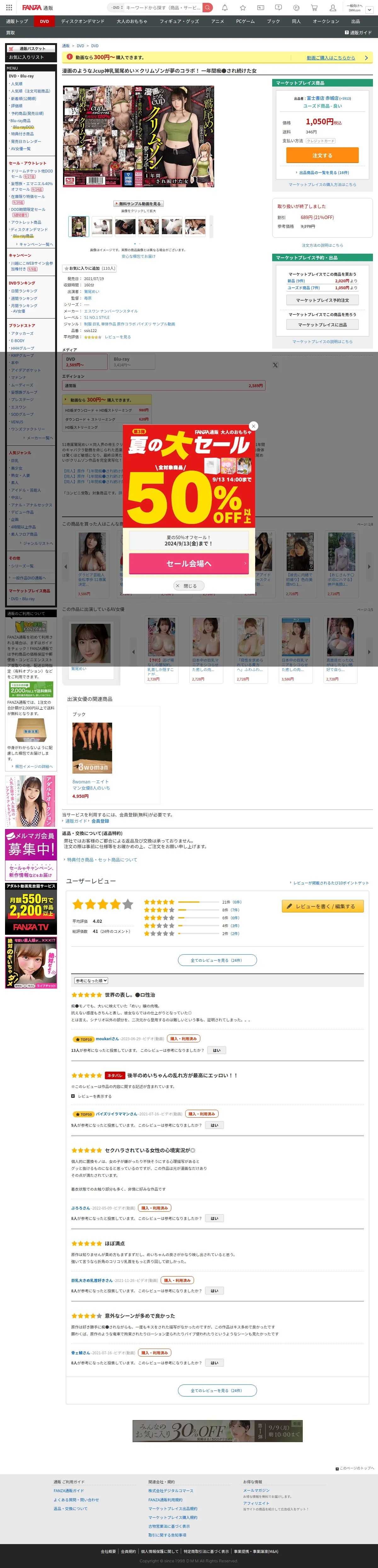378x1568 pixels.
Task: Select the フィギュア・グッズ nav item
Action: pos(179,21)
